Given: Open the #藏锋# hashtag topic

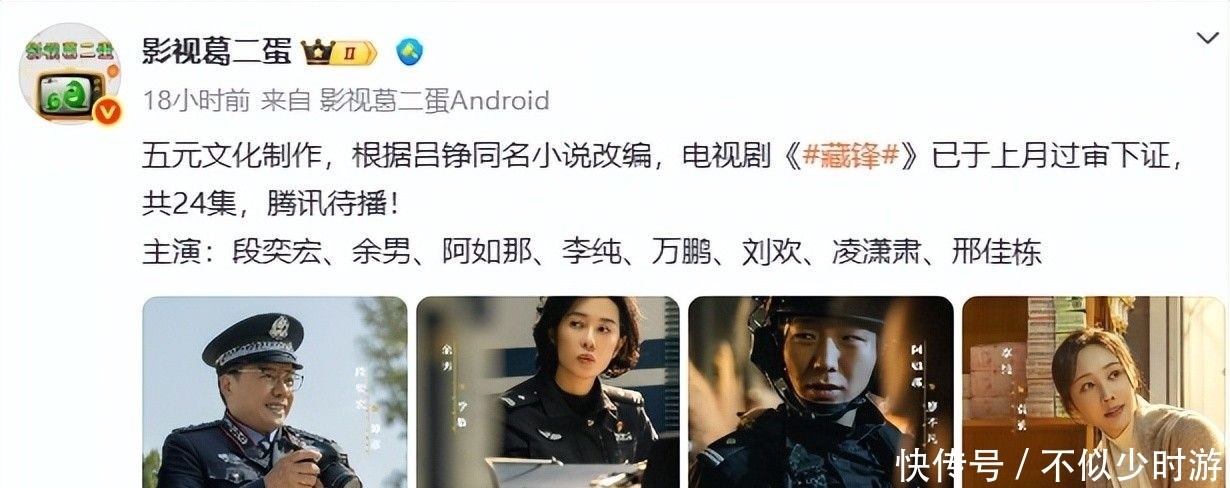Looking at the screenshot, I should coord(846,157).
